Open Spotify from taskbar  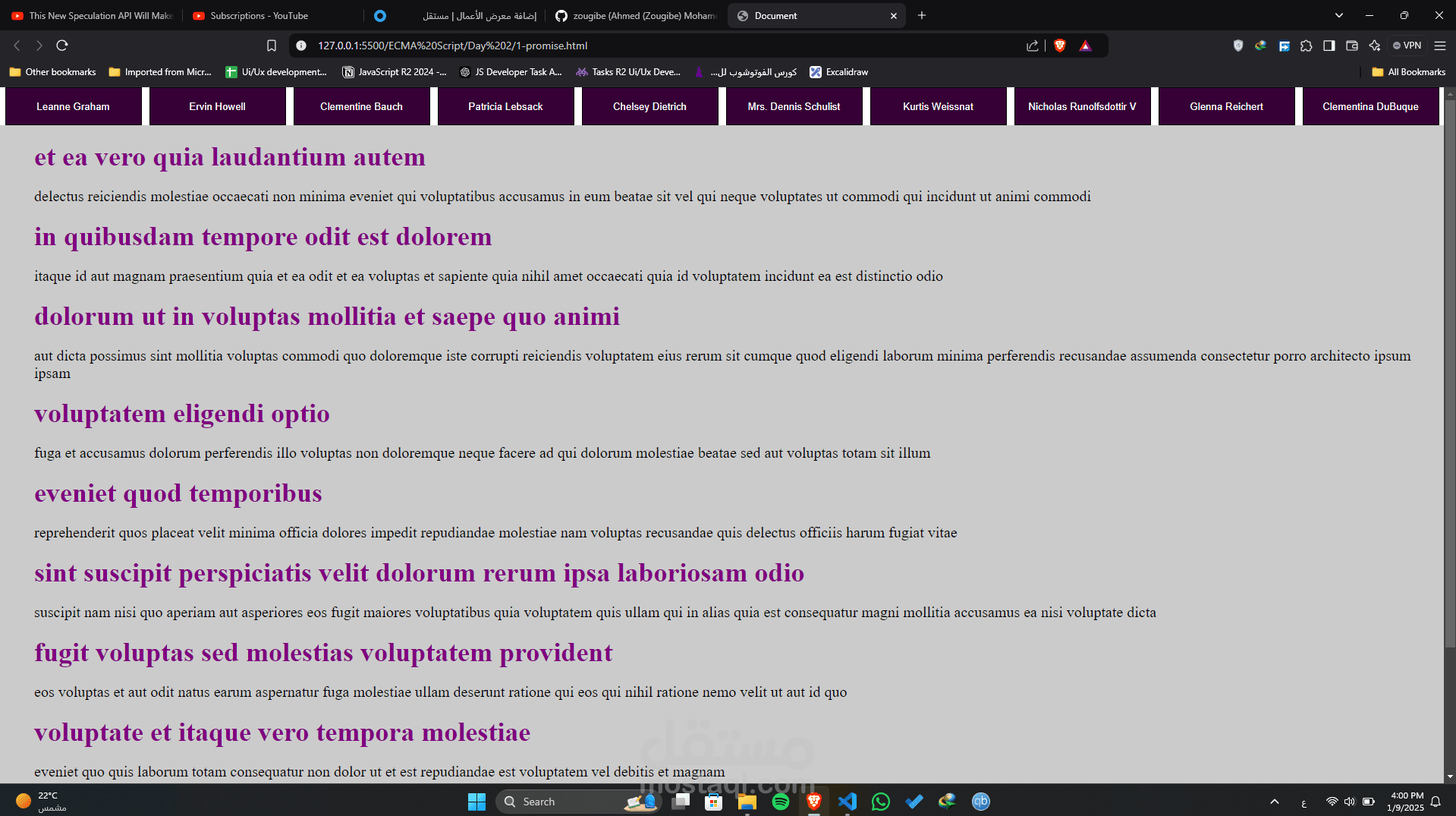pos(781,802)
